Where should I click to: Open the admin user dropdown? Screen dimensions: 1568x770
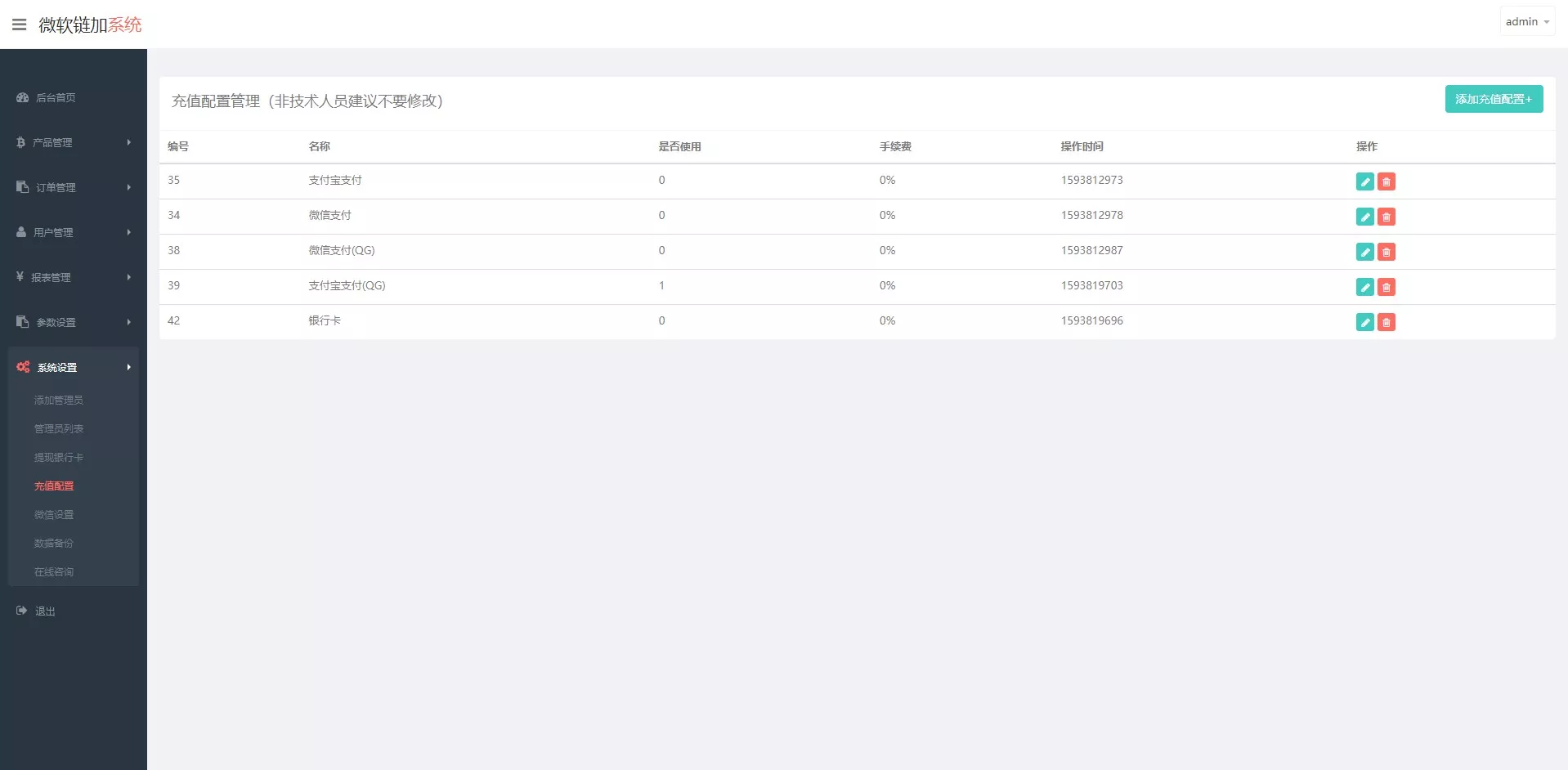[x=1526, y=22]
